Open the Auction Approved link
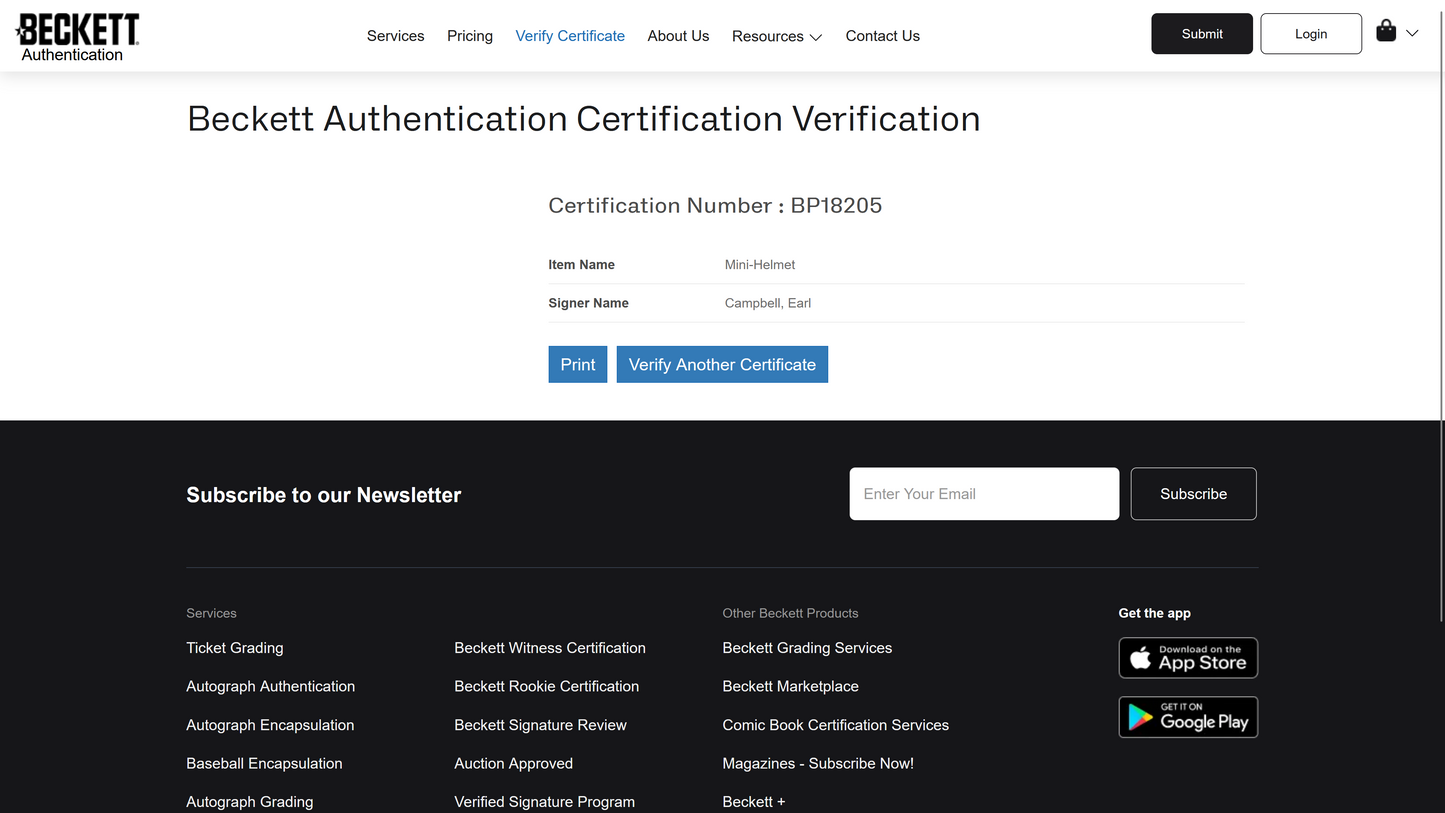This screenshot has width=1445, height=813. point(514,763)
